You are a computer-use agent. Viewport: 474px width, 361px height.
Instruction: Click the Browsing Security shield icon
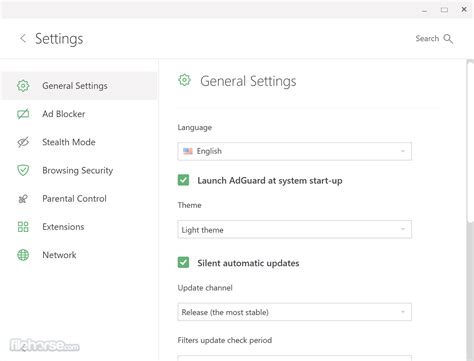click(23, 170)
